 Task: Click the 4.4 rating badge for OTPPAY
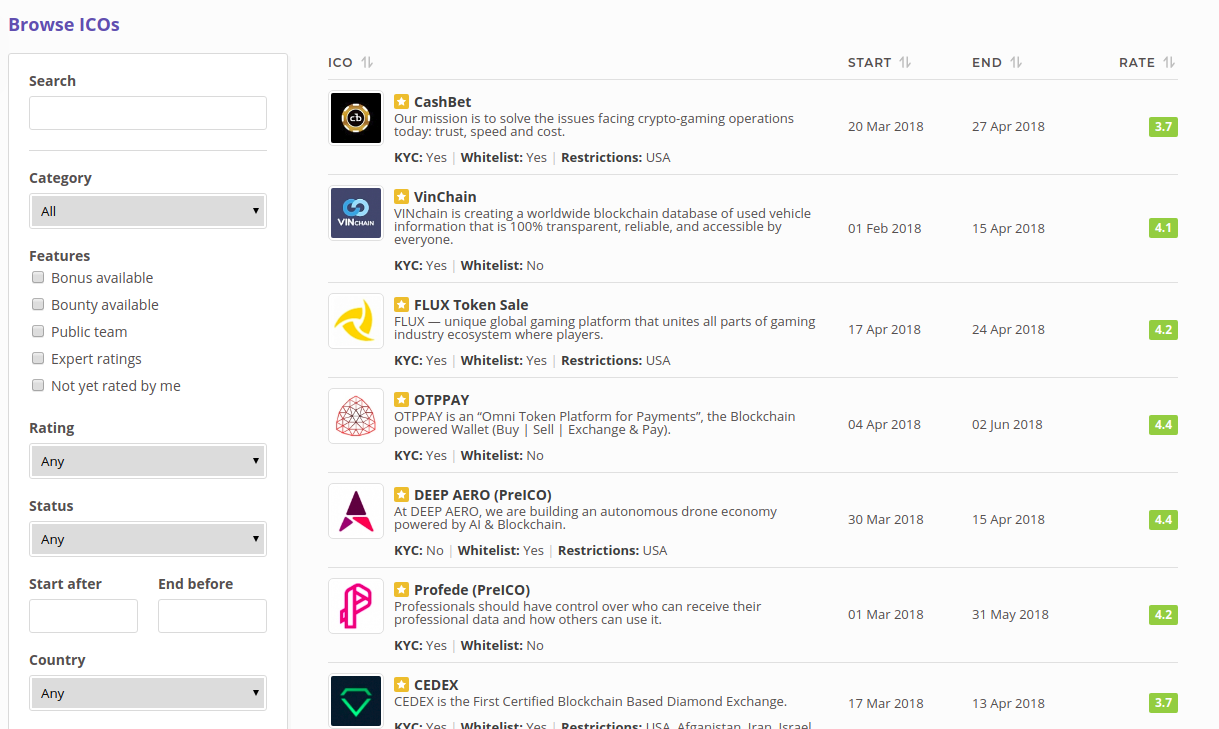(x=1163, y=425)
